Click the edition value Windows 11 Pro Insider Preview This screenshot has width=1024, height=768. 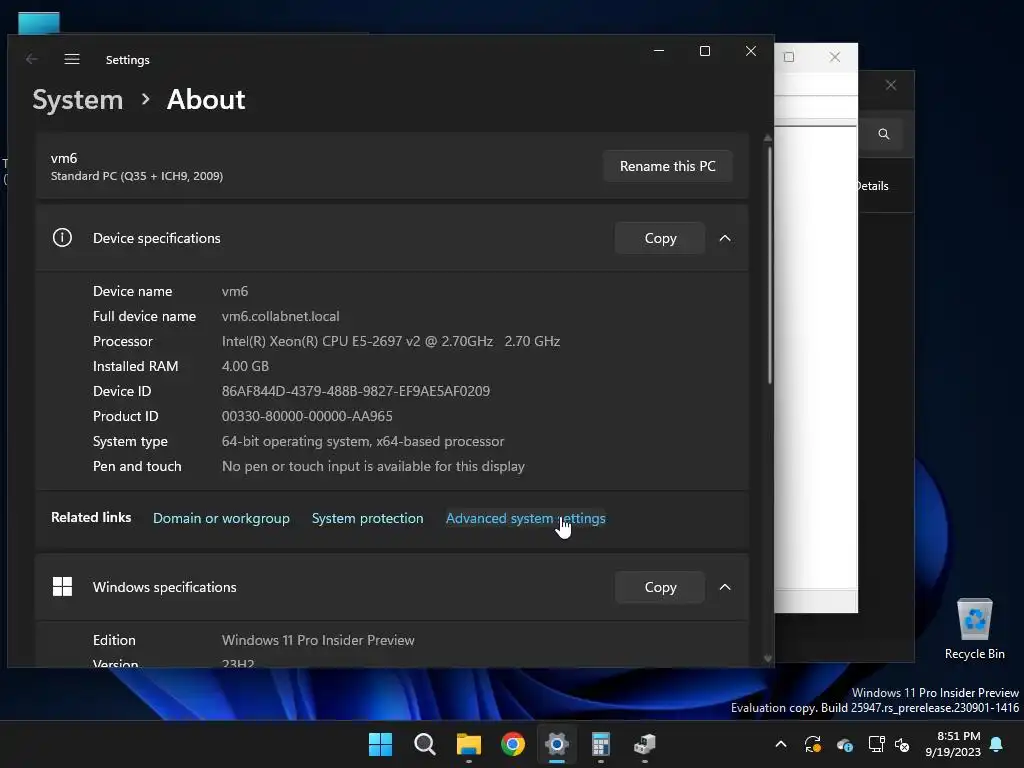[318, 640]
